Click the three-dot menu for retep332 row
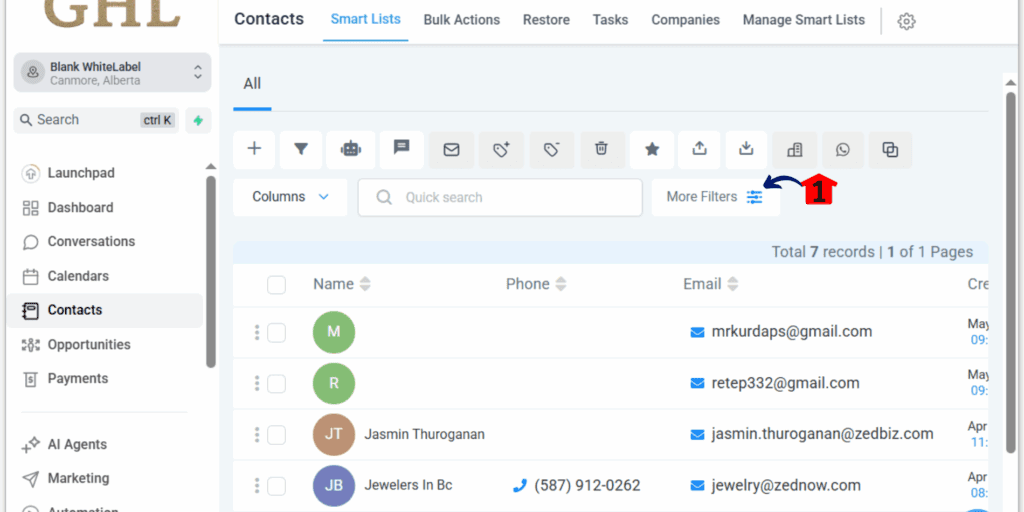 tap(257, 383)
